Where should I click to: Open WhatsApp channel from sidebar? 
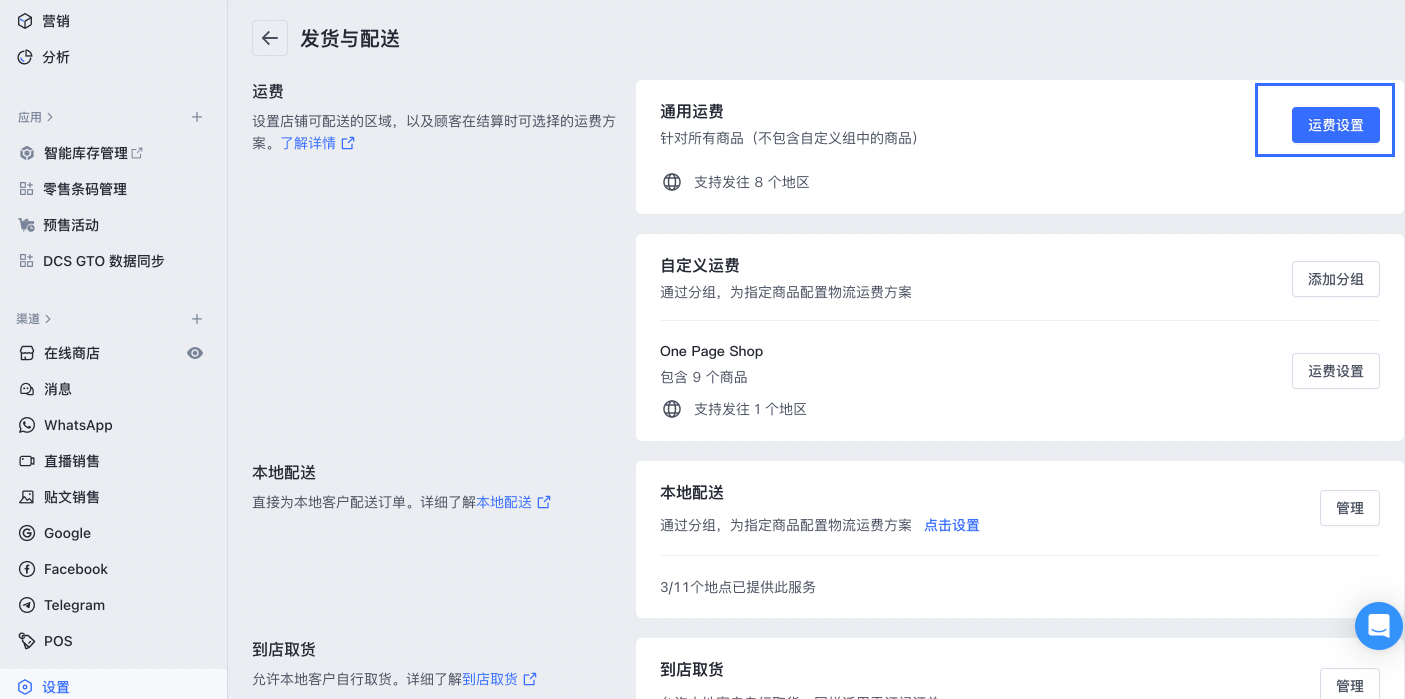pyautogui.click(x=78, y=425)
